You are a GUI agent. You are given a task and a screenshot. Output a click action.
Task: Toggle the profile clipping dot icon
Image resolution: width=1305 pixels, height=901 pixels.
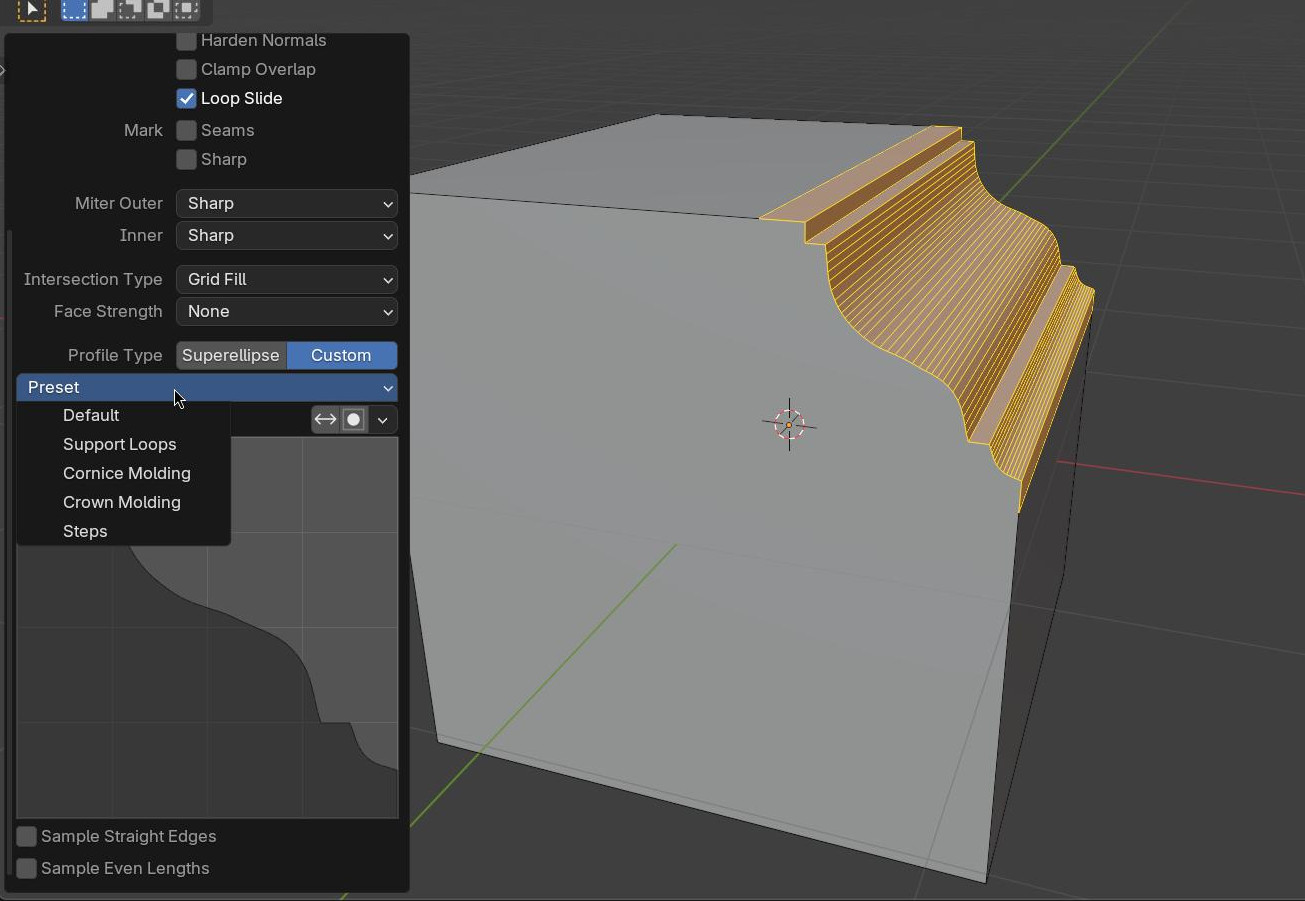coord(353,420)
